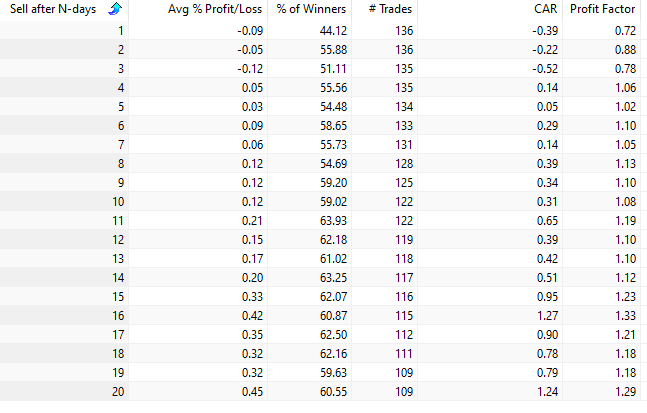Image resolution: width=647 pixels, height=413 pixels.
Task: Sort by the 'Profit Factor' column header
Action: click(603, 10)
